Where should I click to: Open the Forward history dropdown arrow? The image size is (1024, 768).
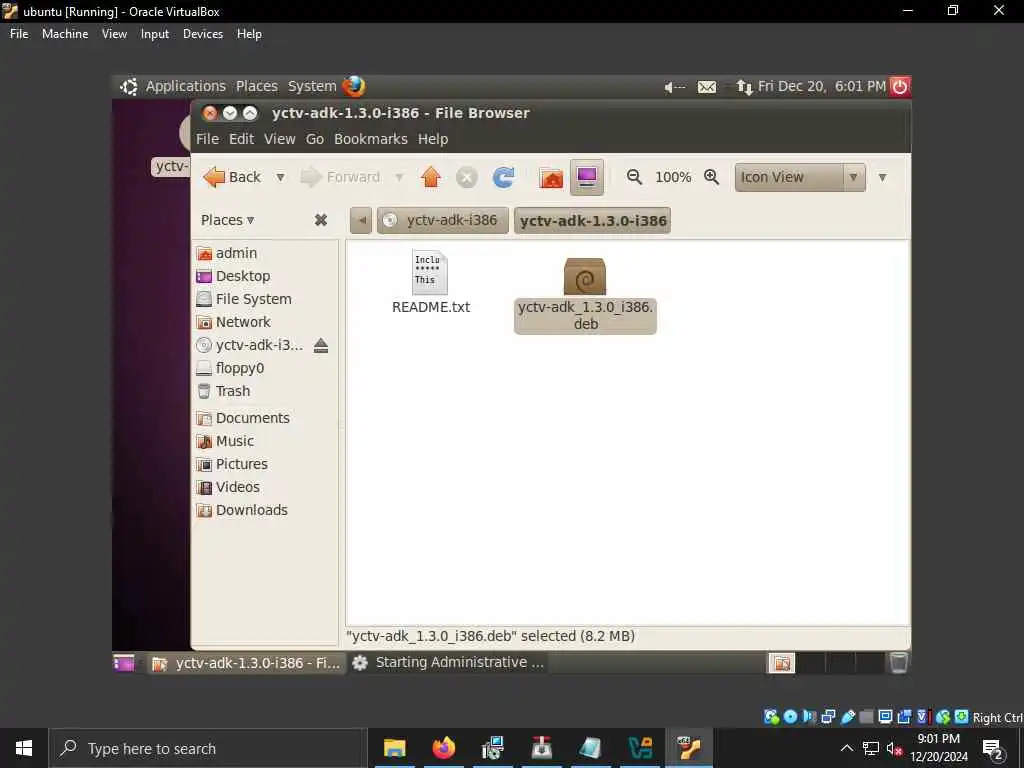pyautogui.click(x=399, y=177)
